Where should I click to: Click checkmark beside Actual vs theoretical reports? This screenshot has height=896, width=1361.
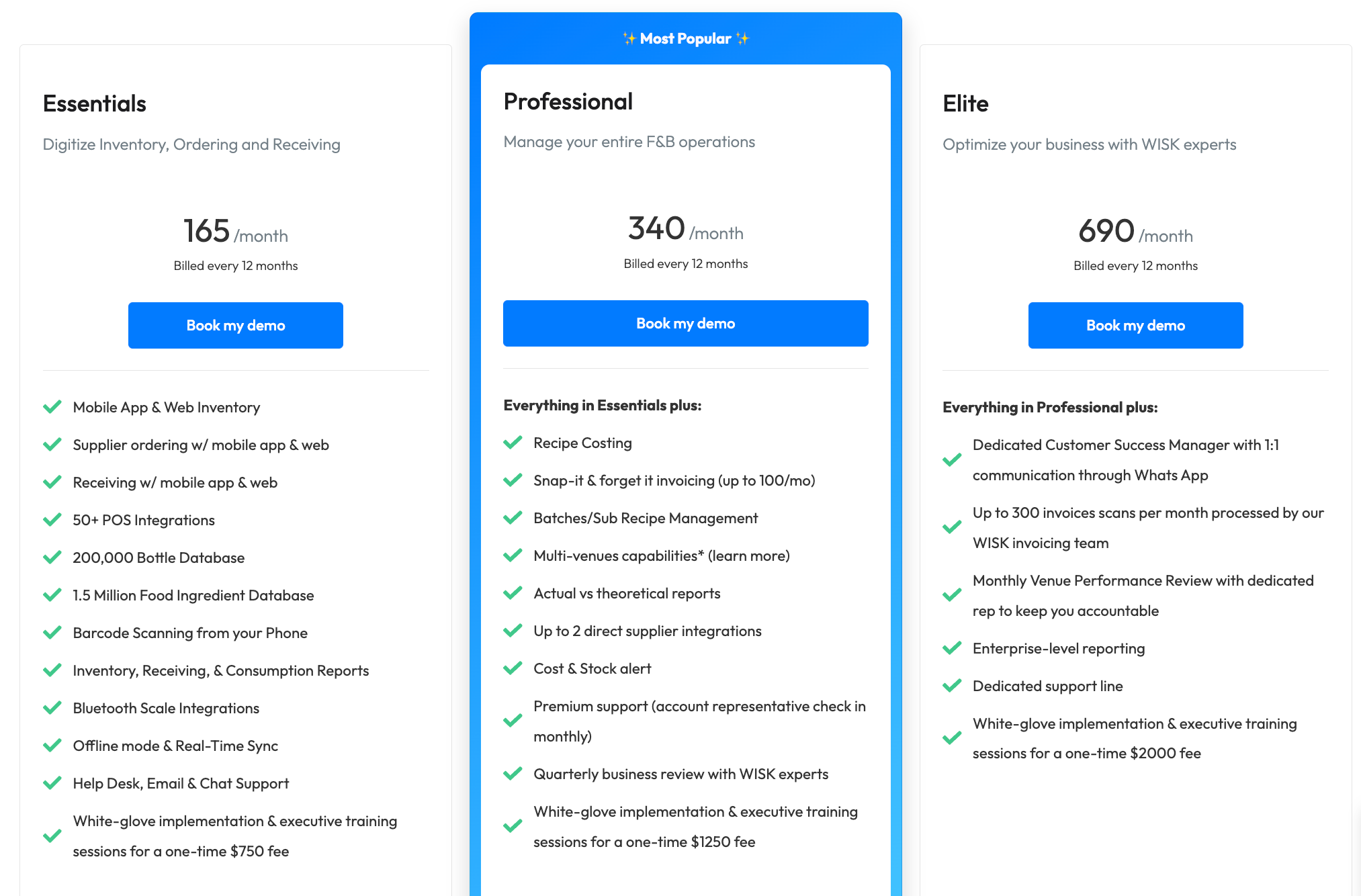pyautogui.click(x=513, y=593)
